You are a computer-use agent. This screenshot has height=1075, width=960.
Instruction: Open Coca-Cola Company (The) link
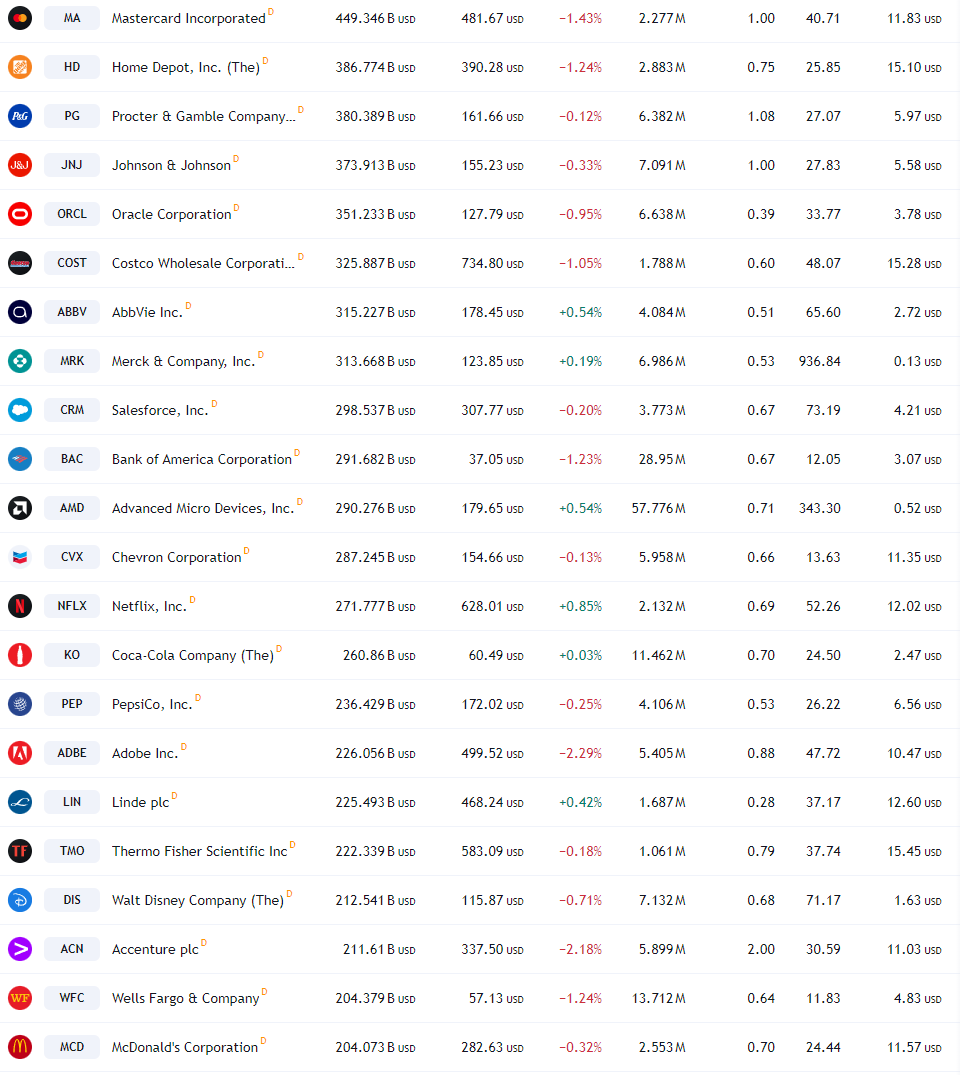click(x=193, y=655)
